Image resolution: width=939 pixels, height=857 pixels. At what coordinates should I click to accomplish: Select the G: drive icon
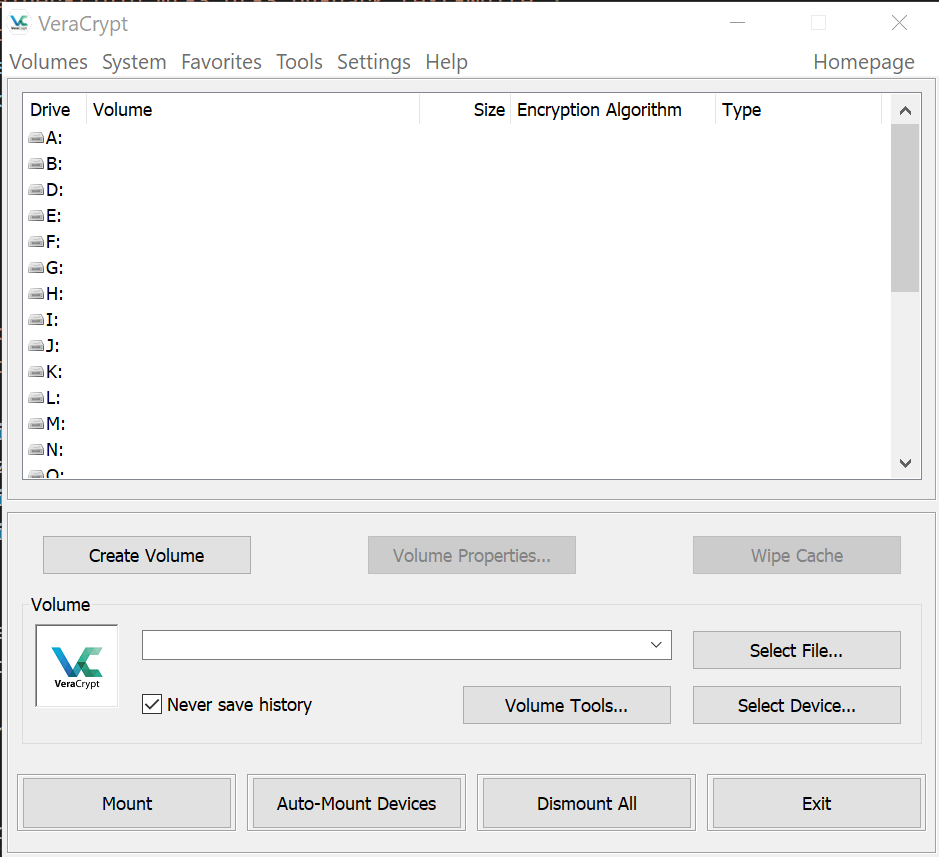(x=36, y=268)
